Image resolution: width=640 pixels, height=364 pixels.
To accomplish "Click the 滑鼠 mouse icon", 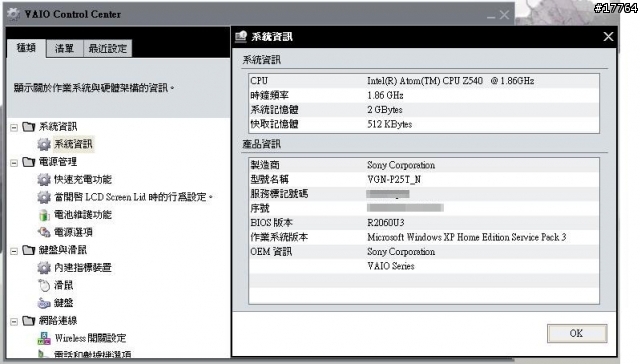I will coord(44,285).
